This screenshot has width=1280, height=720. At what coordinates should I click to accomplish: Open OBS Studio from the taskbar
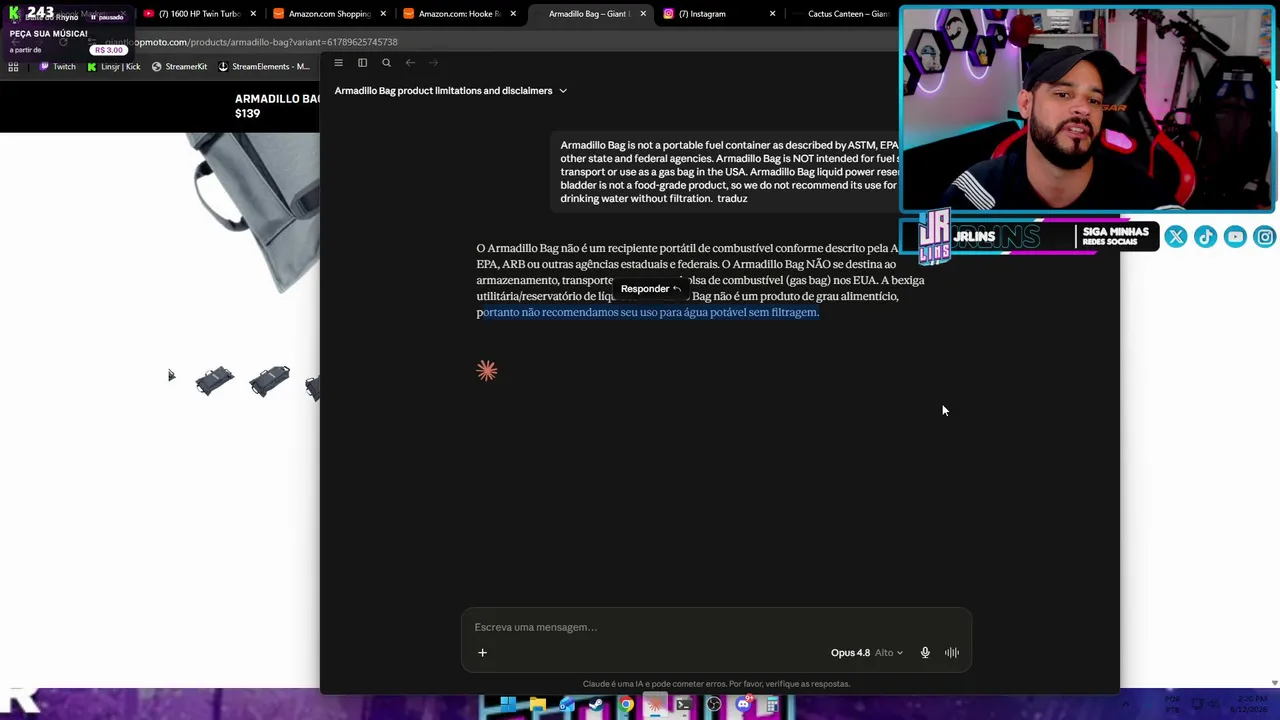click(714, 706)
